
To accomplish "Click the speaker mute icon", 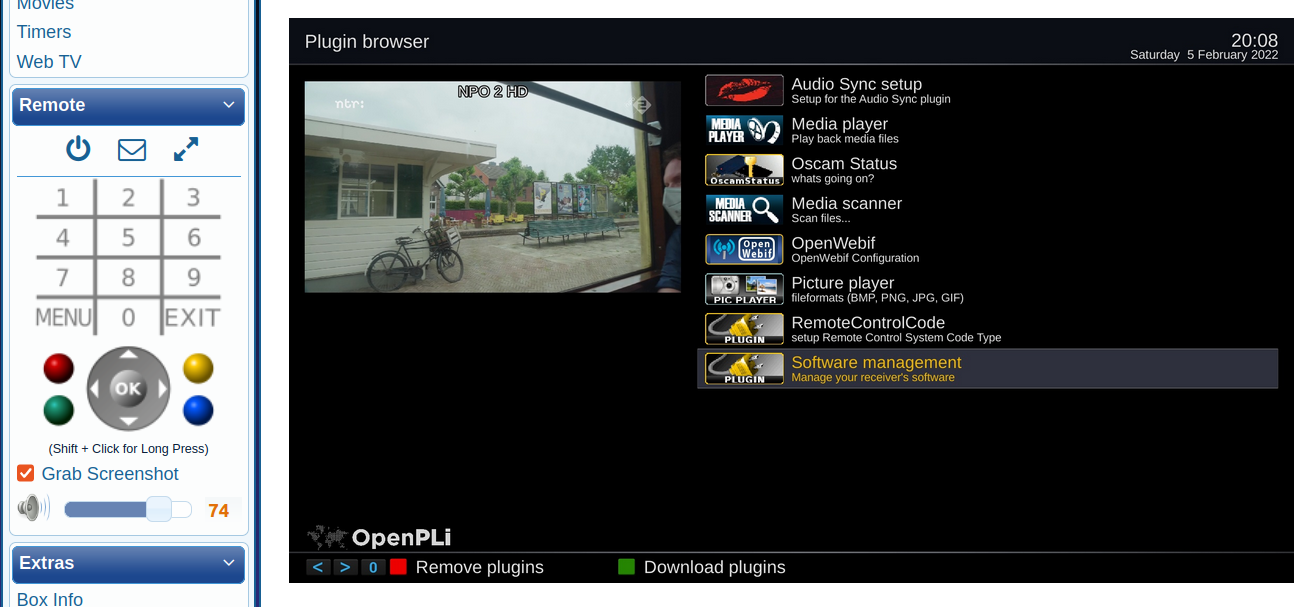I will [x=33, y=508].
